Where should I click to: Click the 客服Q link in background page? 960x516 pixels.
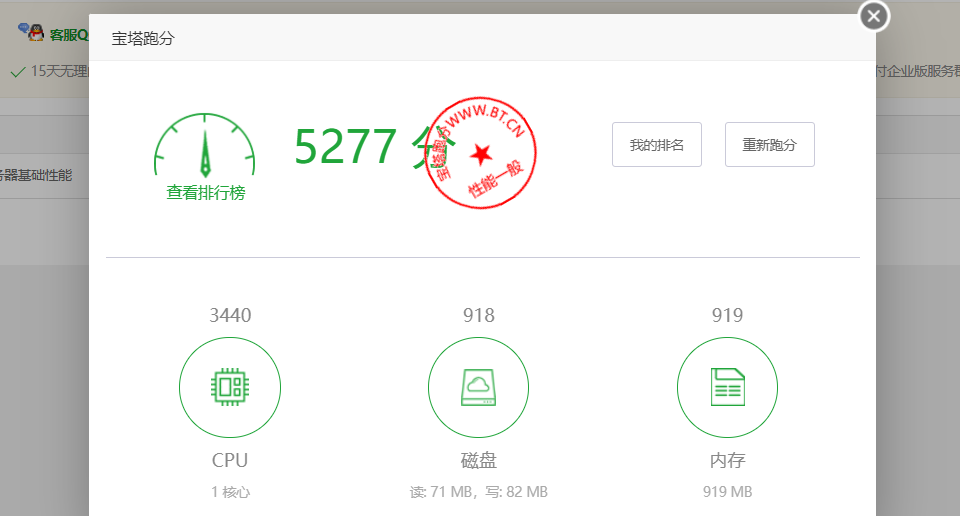click(69, 35)
